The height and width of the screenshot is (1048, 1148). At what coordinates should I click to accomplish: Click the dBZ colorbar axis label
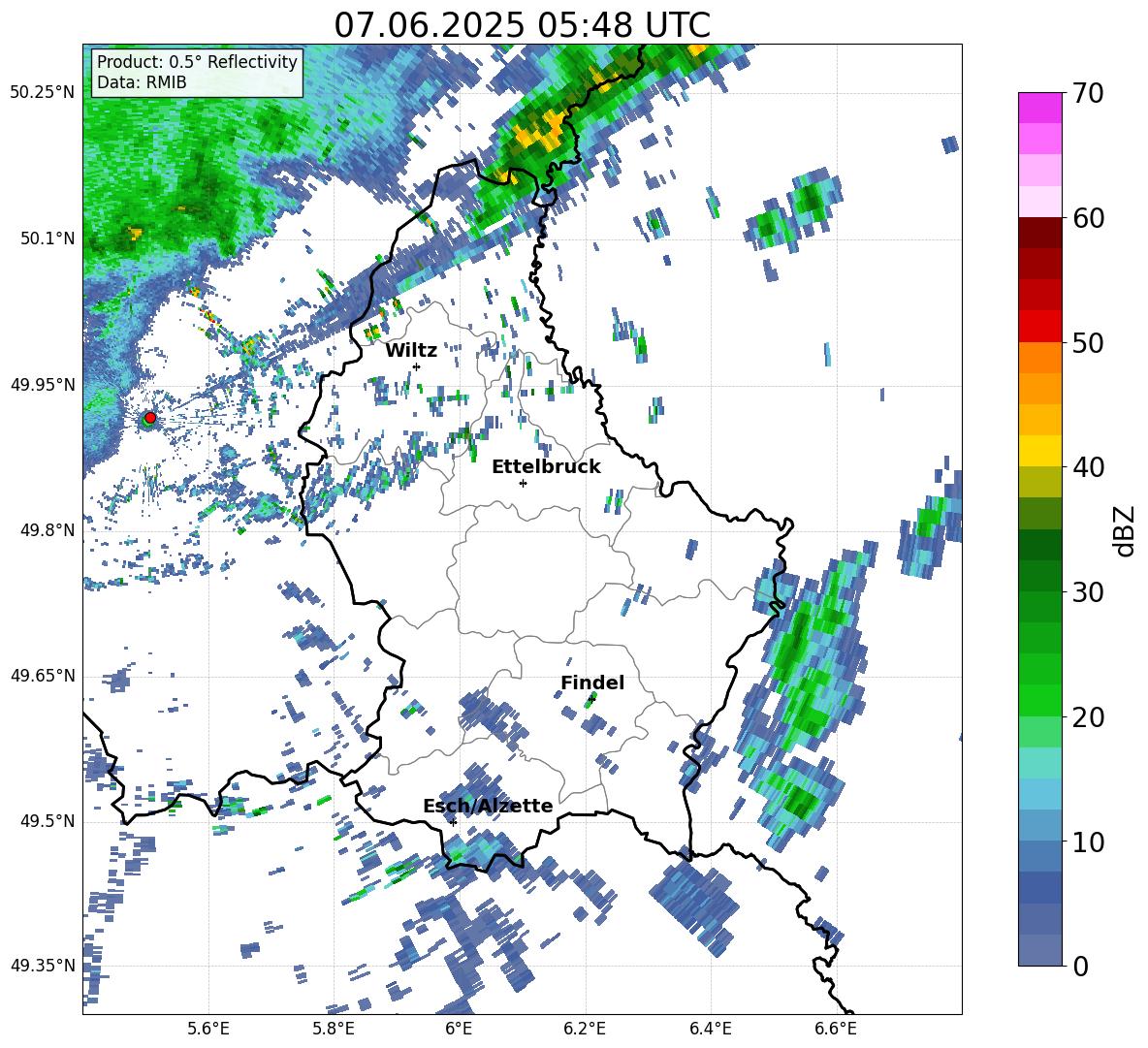(1126, 530)
